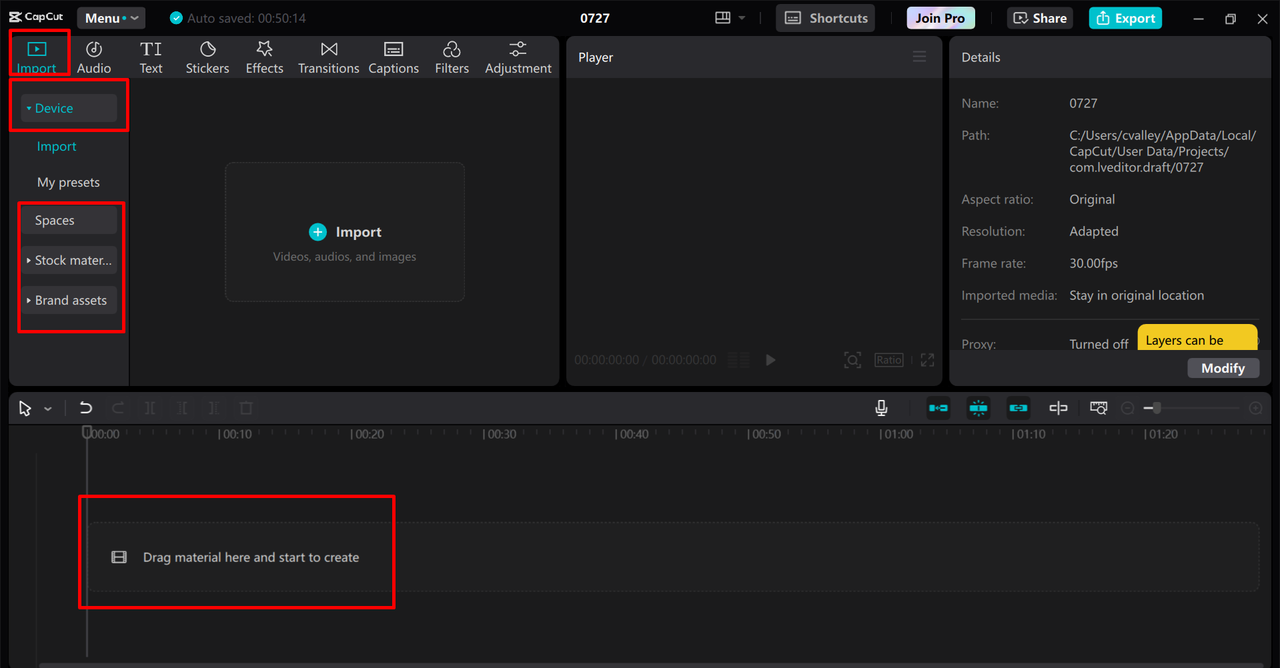This screenshot has height=668, width=1280.
Task: Open the Menu dropdown
Action: (111, 18)
